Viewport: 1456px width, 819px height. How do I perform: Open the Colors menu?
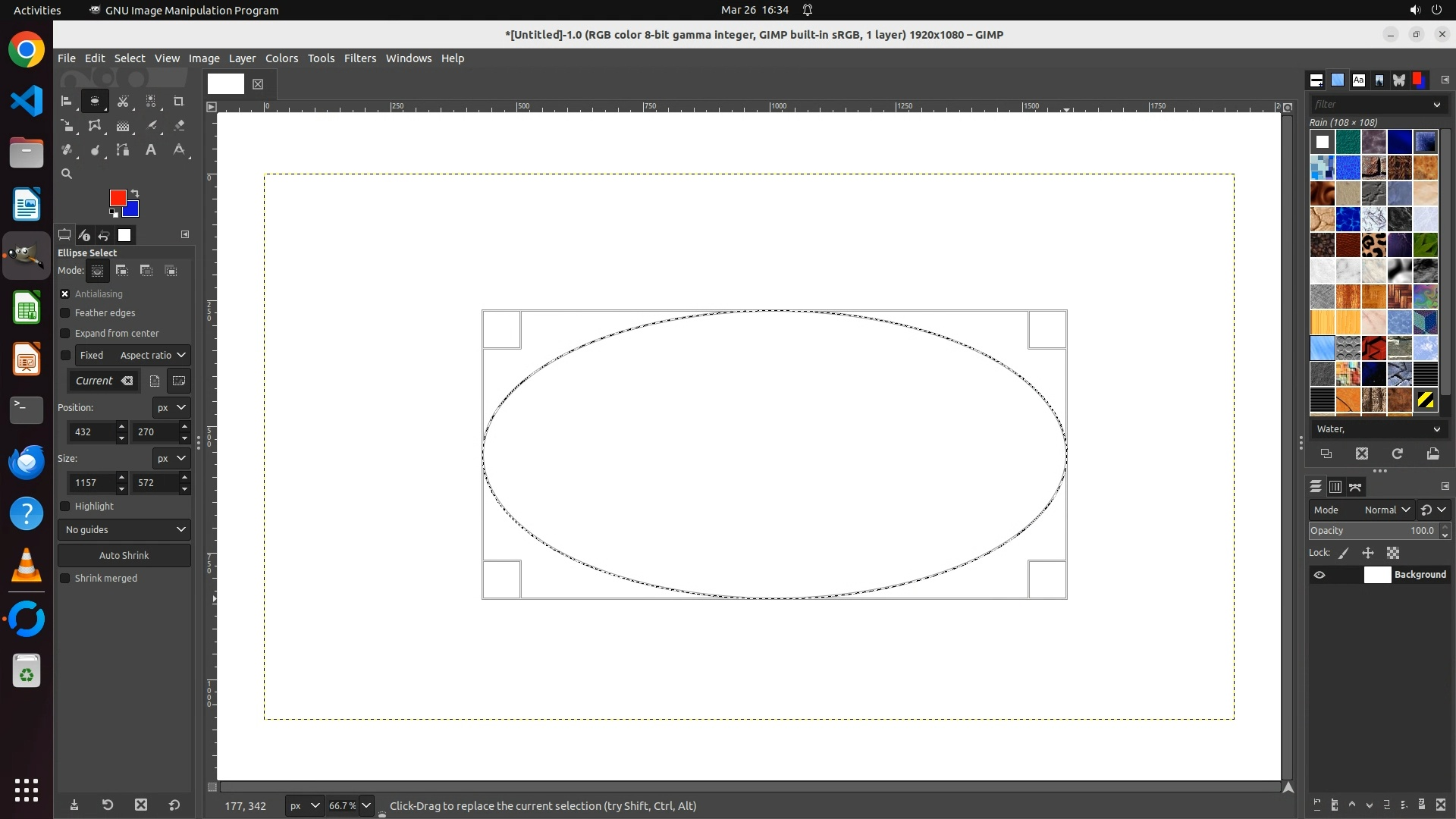click(281, 58)
